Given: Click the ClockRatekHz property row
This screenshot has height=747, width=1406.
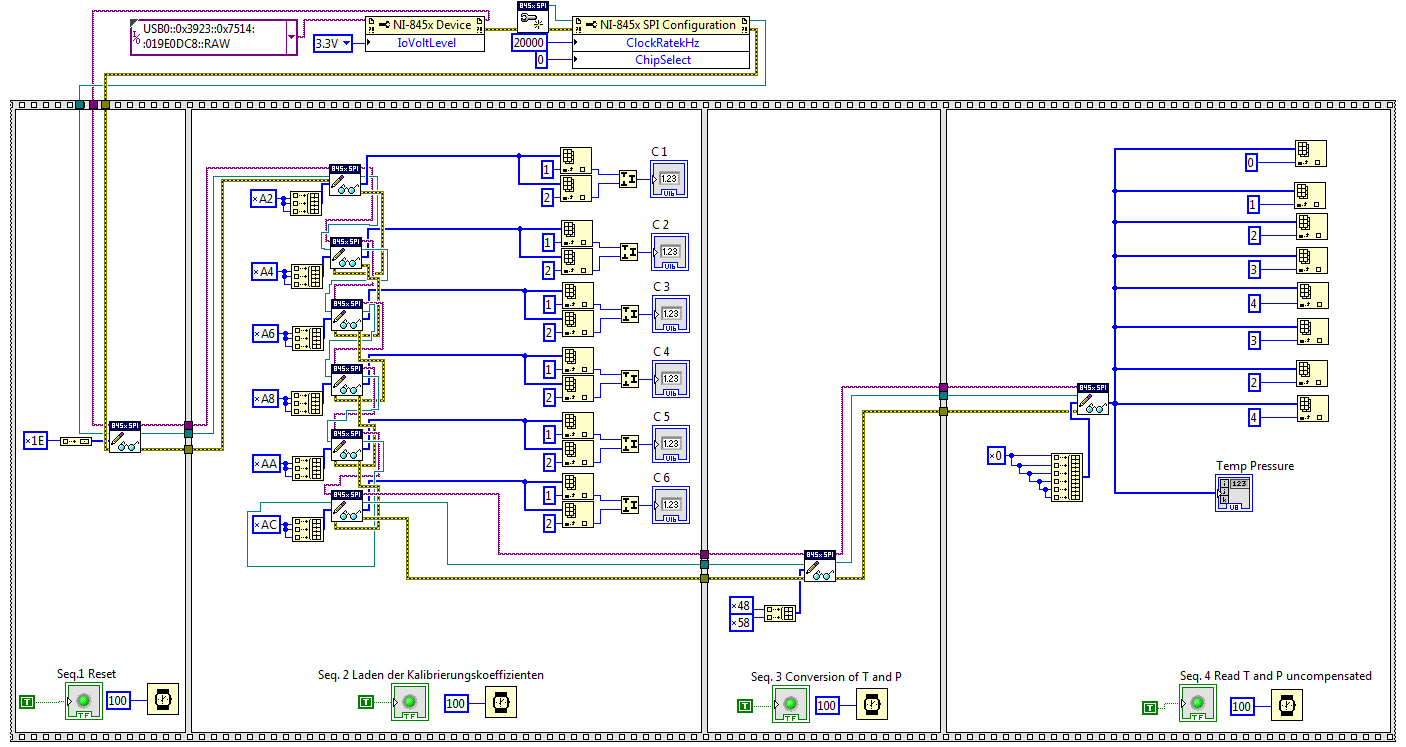Looking at the screenshot, I should 662,43.
